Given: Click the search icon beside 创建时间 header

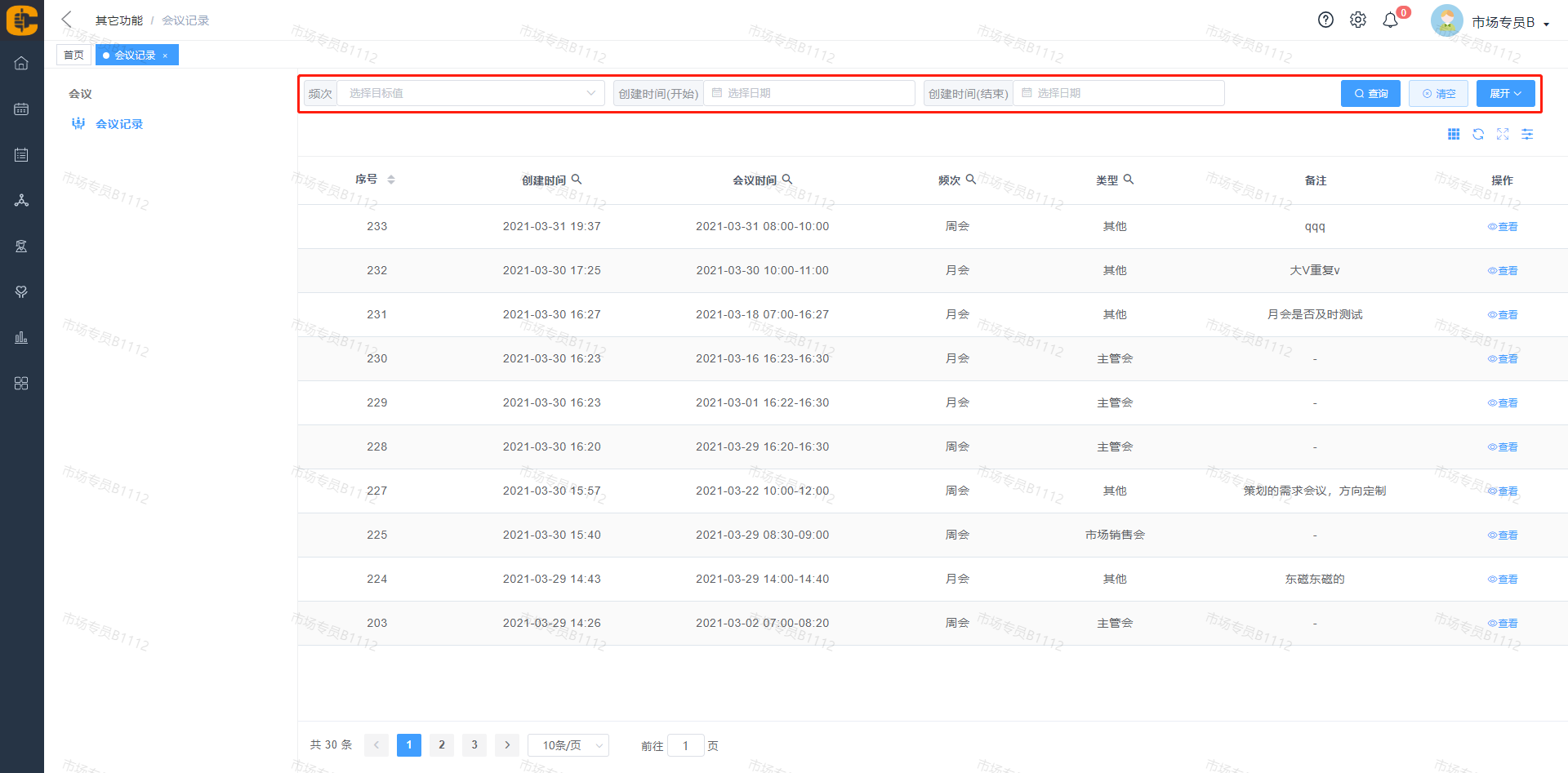Looking at the screenshot, I should point(577,180).
